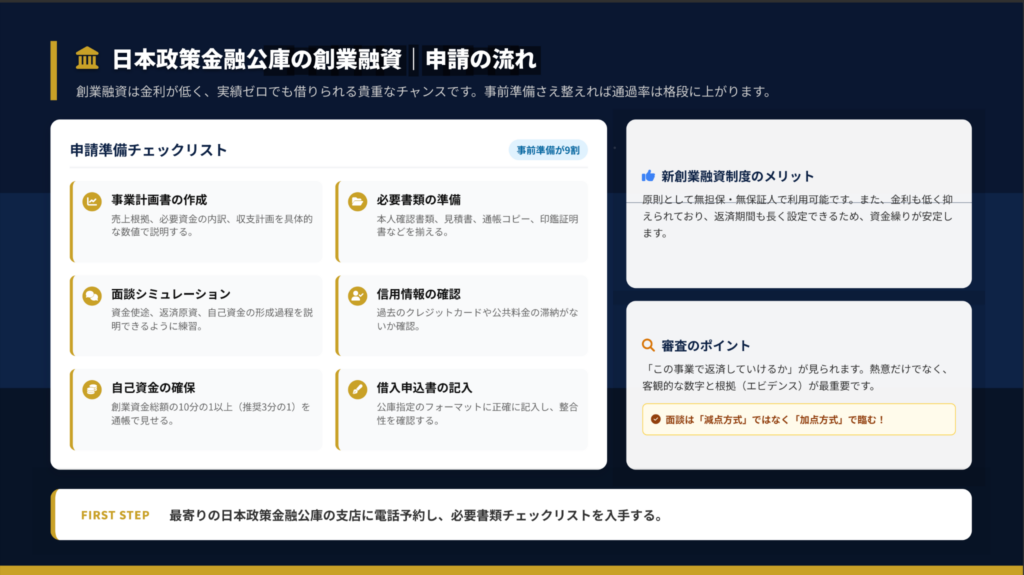Click the yellow 面談は「減点方式」 callout box
This screenshot has width=1024, height=575.
tap(798, 420)
